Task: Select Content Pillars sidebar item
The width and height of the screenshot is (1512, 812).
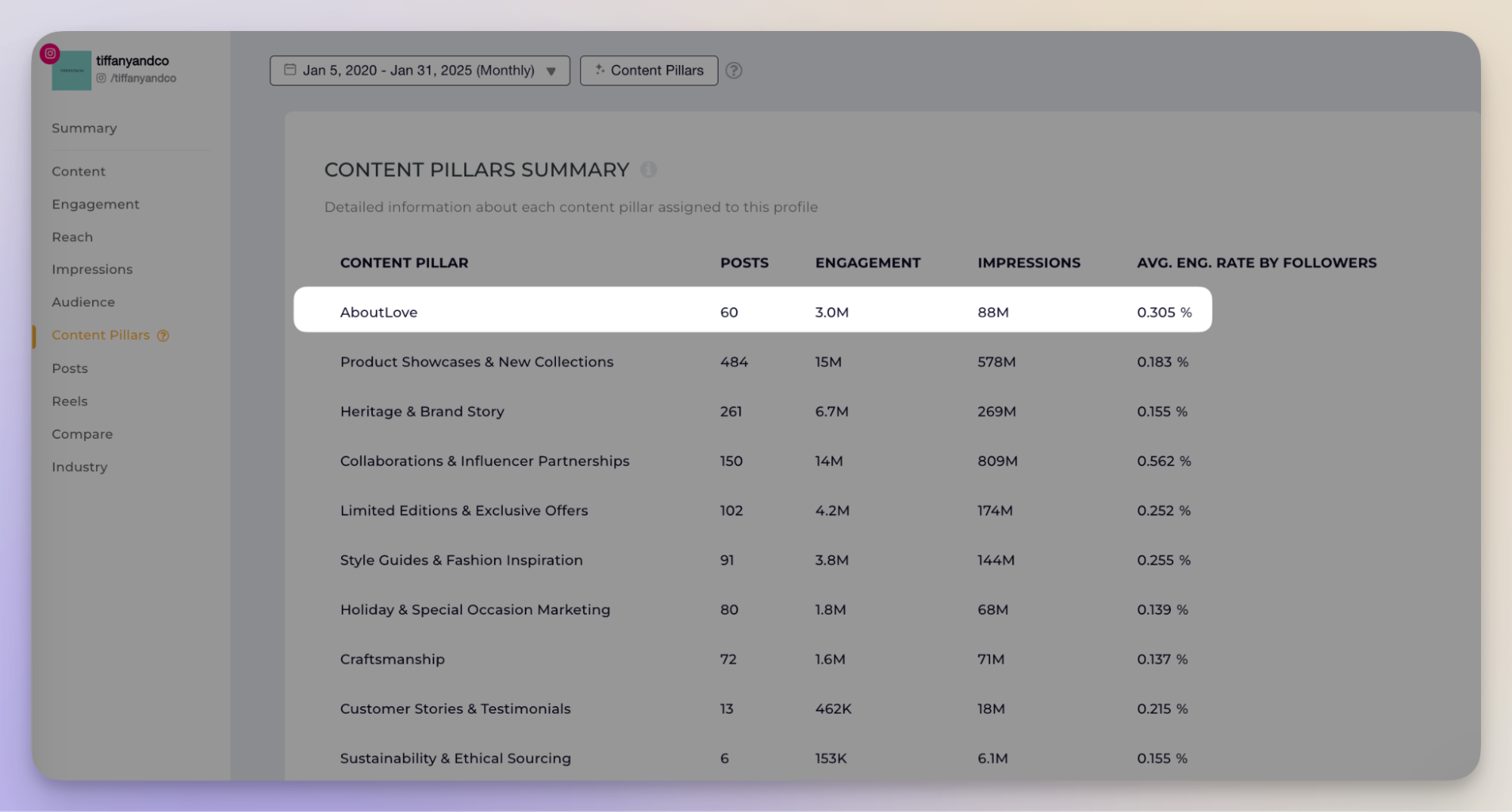Action: (x=101, y=335)
